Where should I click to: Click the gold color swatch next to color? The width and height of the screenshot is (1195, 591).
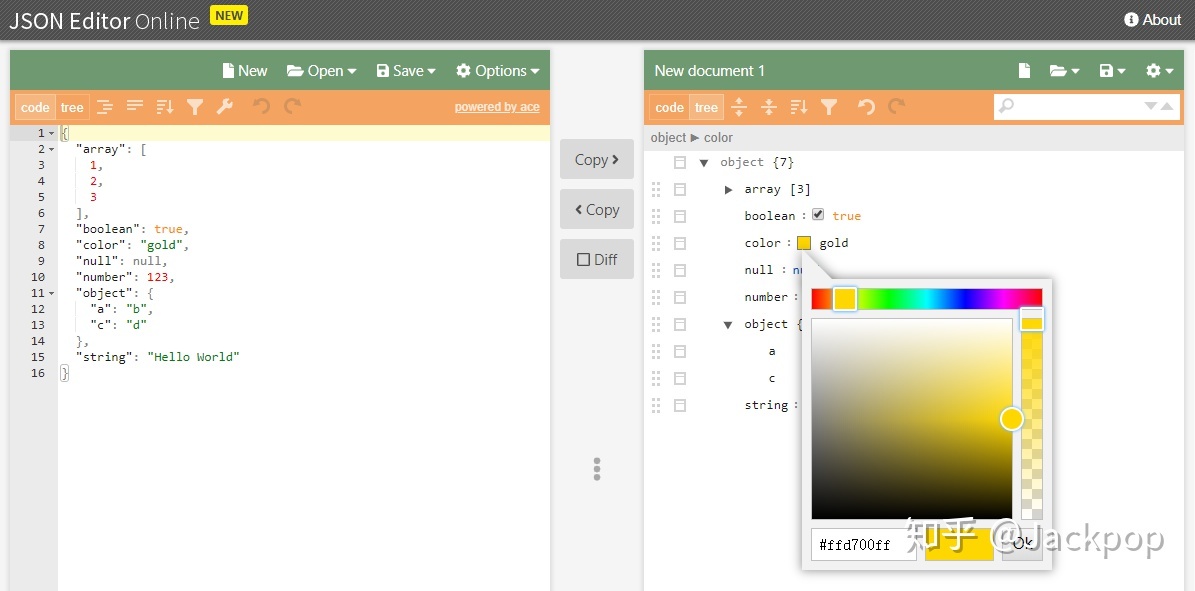(804, 243)
